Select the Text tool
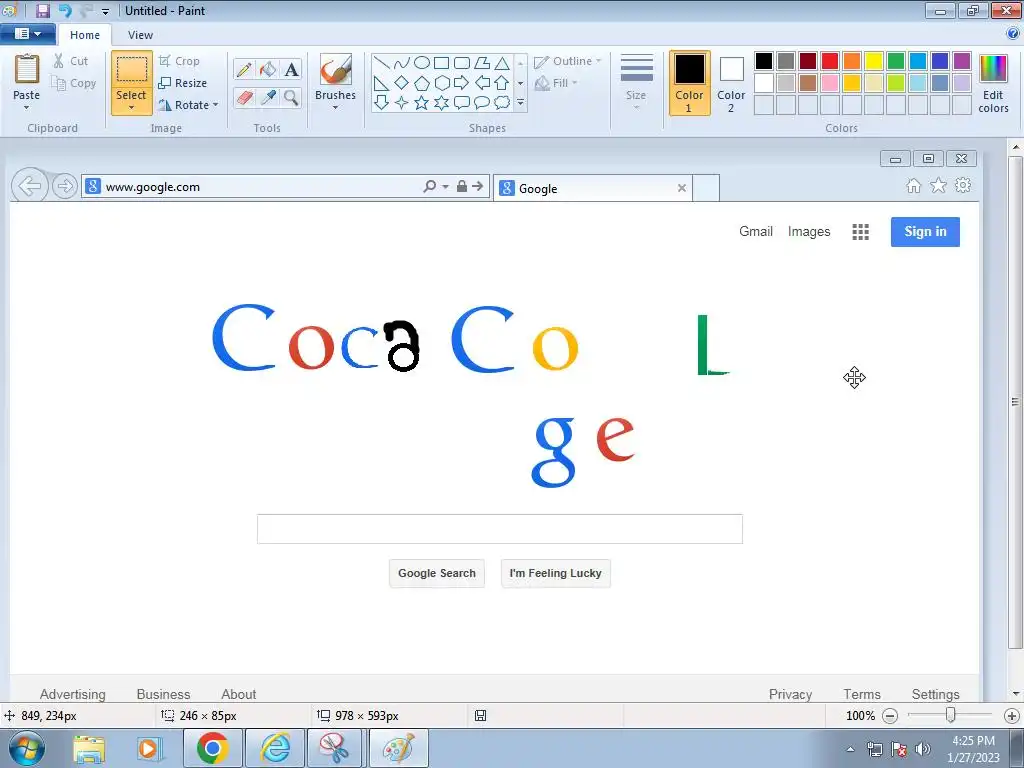 click(291, 69)
